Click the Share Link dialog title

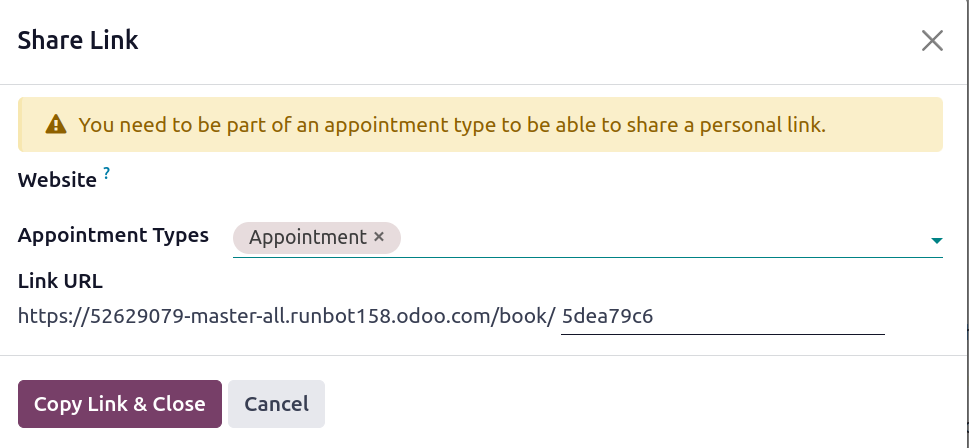click(78, 41)
